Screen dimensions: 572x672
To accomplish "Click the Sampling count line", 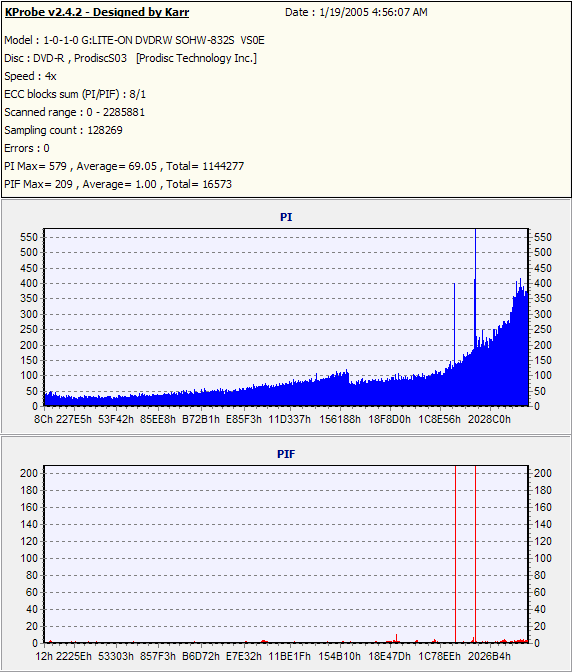I will click(63, 130).
